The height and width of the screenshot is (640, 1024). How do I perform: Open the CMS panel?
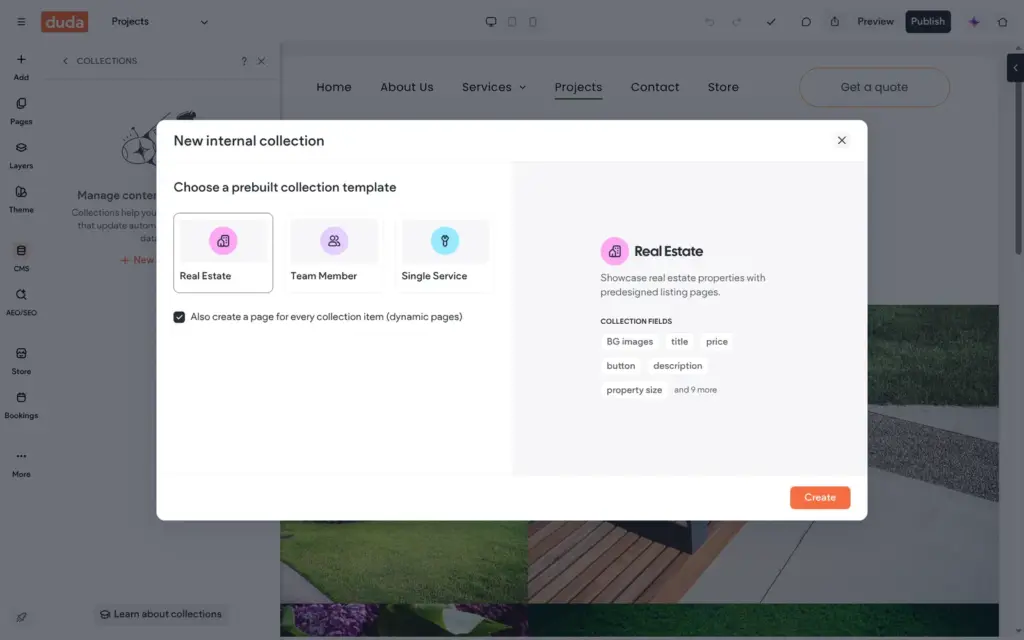[21, 258]
